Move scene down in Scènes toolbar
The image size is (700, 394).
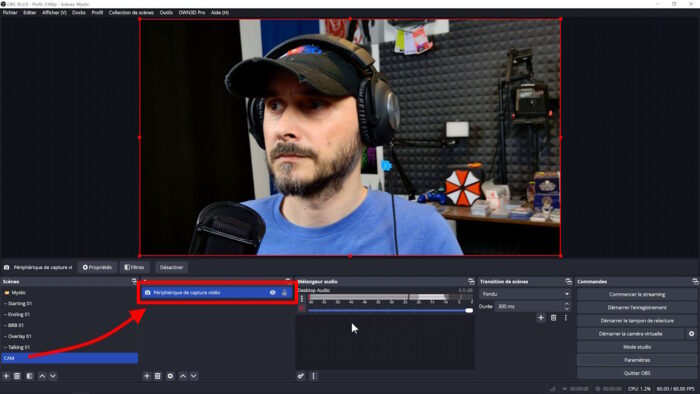(53, 376)
